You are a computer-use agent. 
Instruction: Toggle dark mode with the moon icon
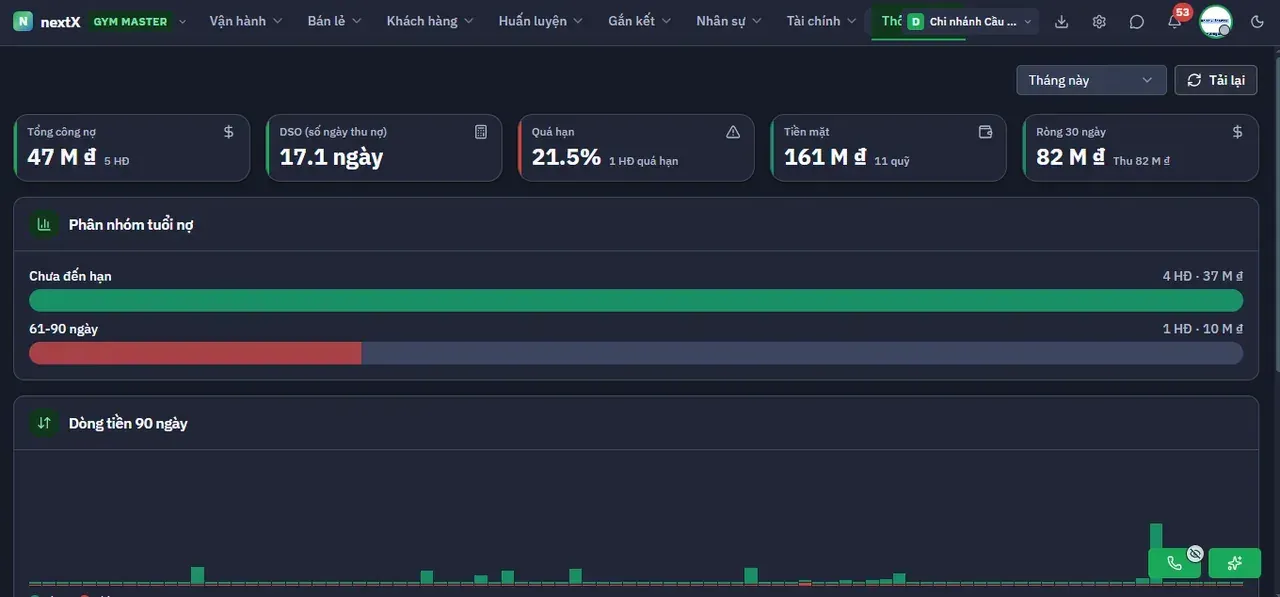click(x=1257, y=21)
